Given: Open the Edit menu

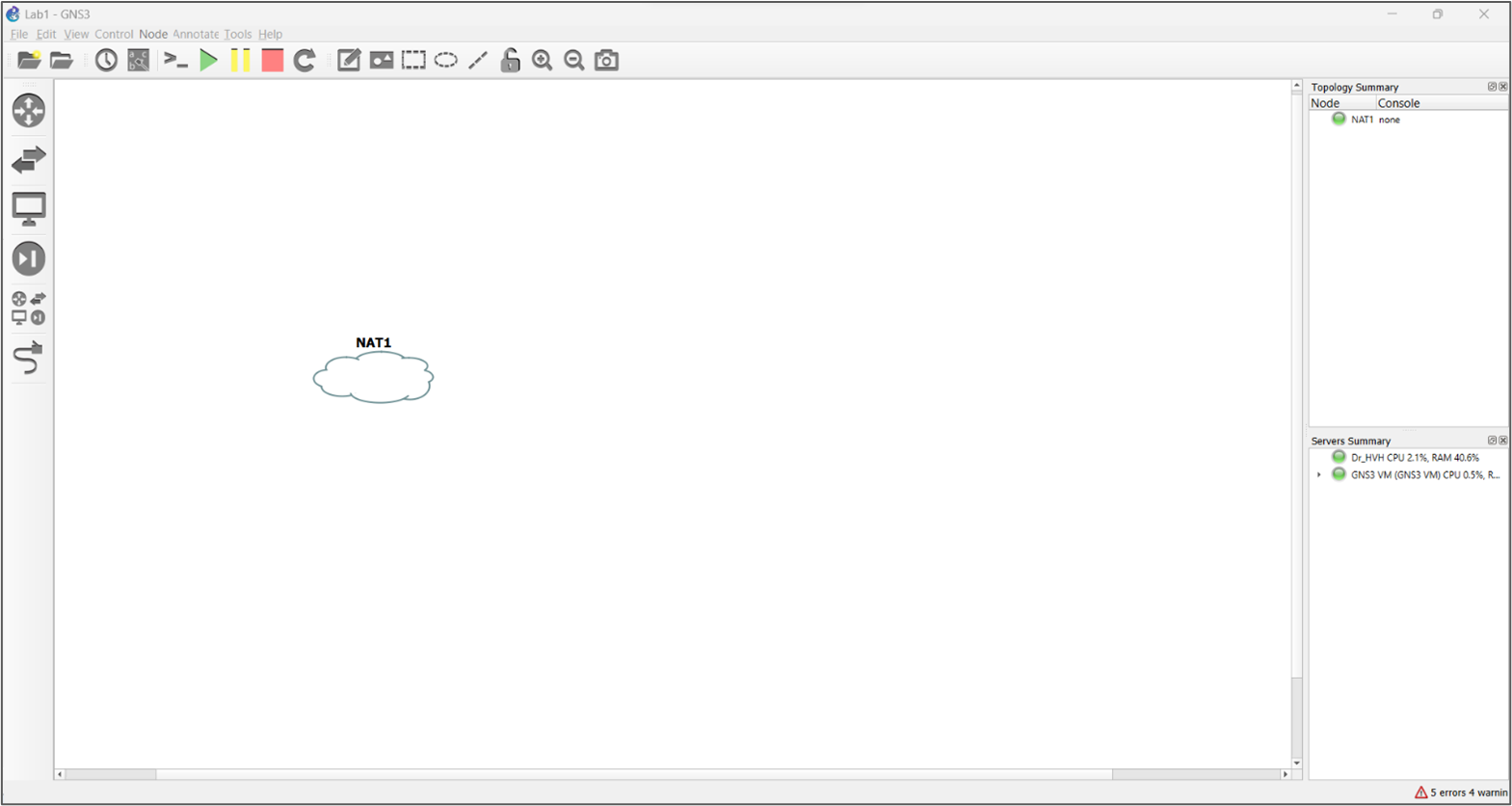Looking at the screenshot, I should tap(46, 34).
